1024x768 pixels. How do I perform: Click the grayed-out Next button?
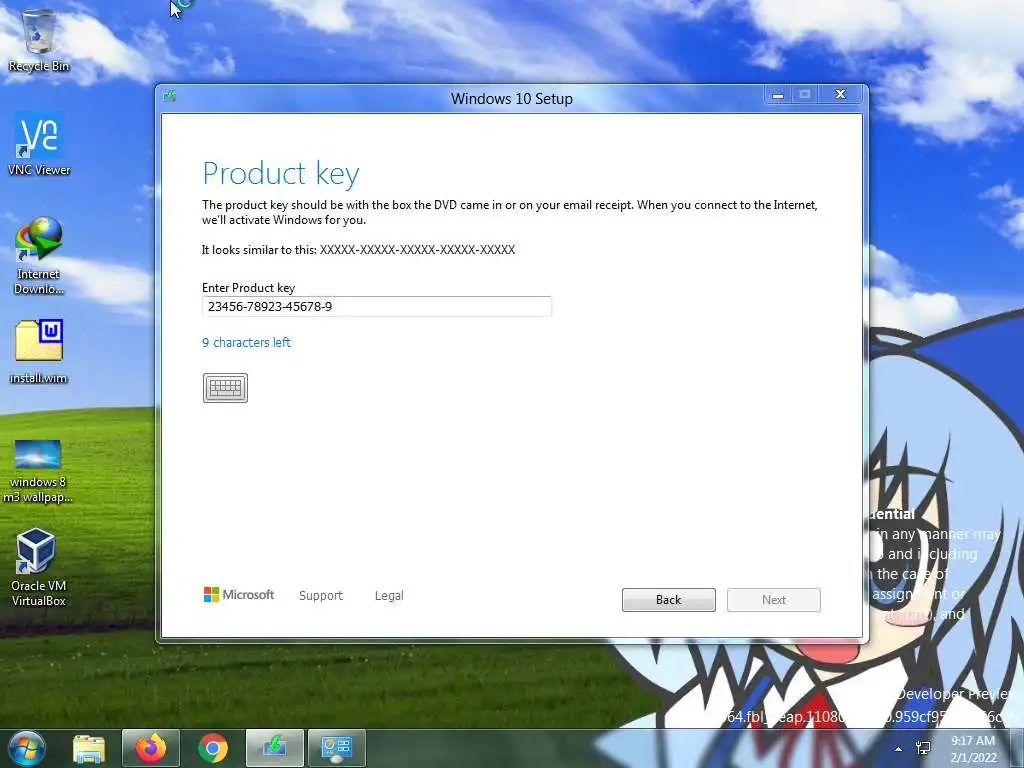(x=774, y=600)
